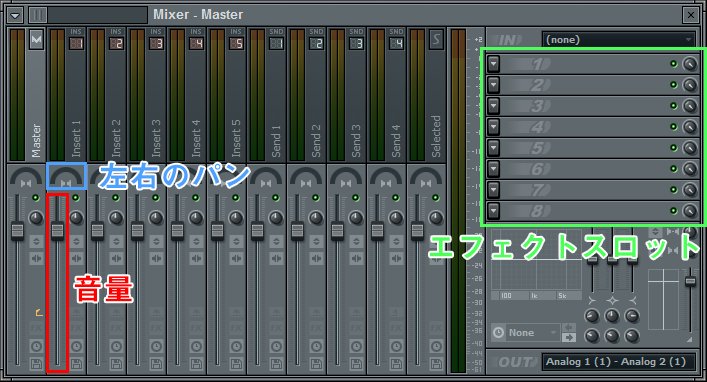The width and height of the screenshot is (707, 382).
Task: Click the orange routing marker on Master track
Action: pyautogui.click(x=38, y=312)
